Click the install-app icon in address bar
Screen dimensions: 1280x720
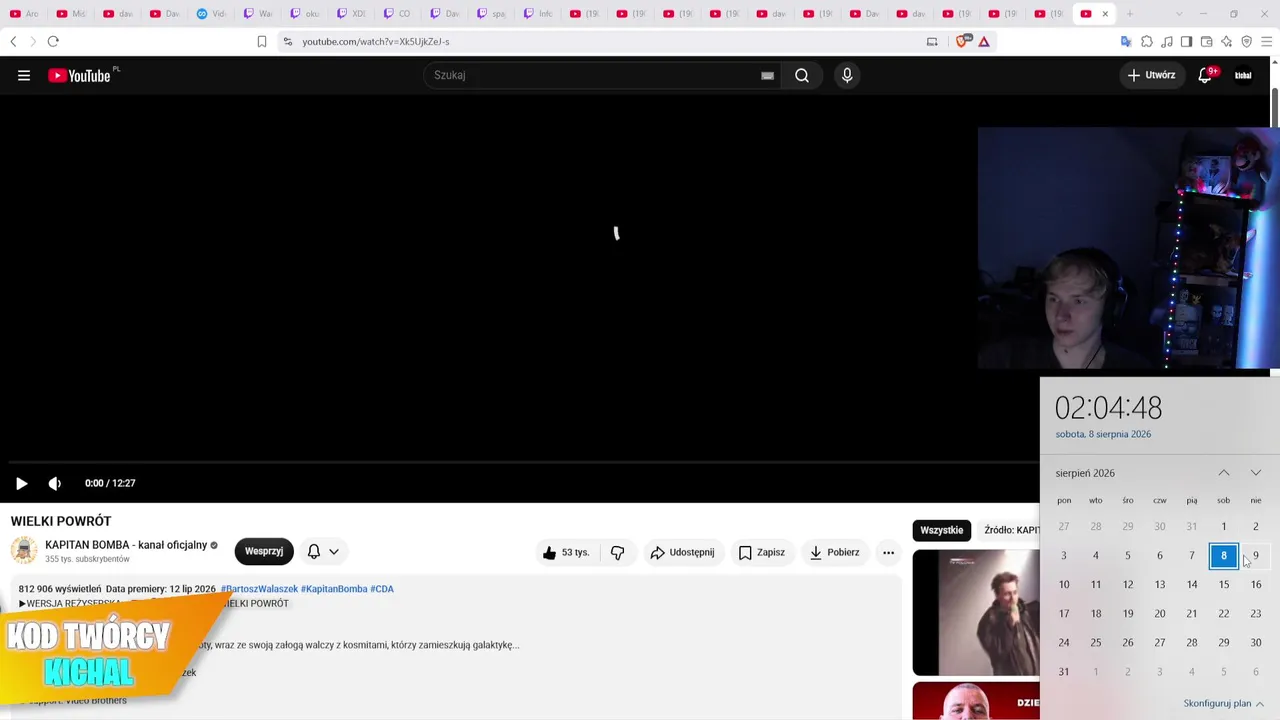click(932, 42)
